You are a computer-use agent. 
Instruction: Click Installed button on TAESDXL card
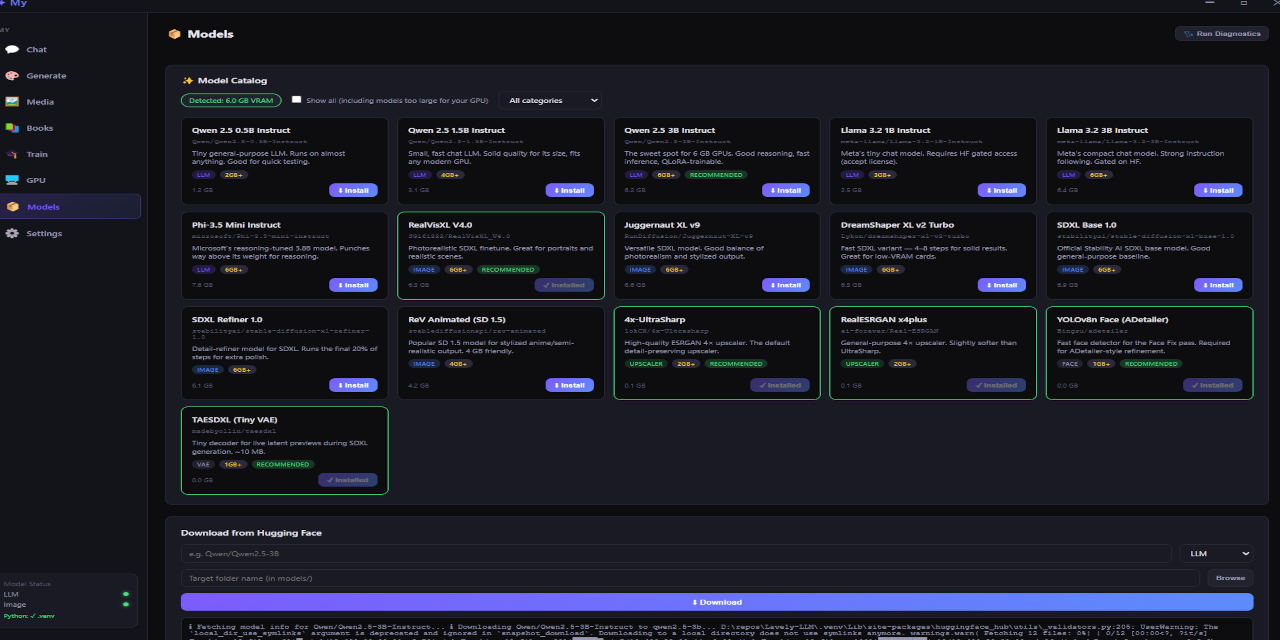pyautogui.click(x=348, y=480)
